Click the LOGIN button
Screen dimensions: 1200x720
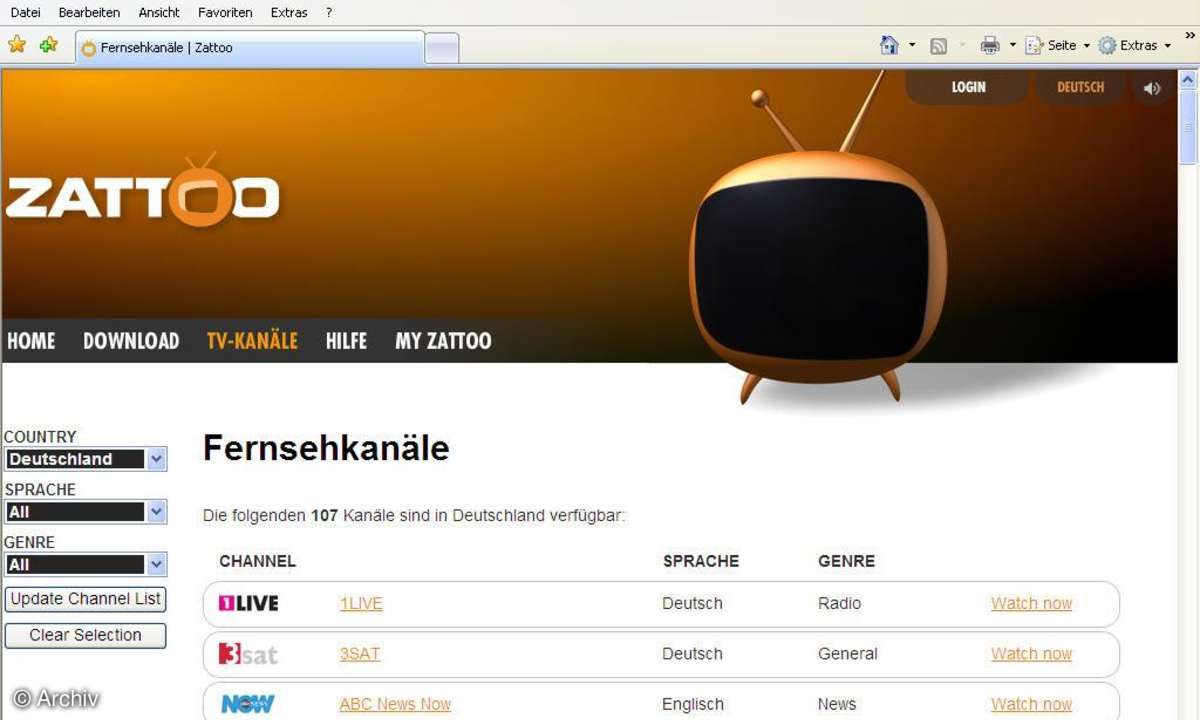tap(968, 87)
